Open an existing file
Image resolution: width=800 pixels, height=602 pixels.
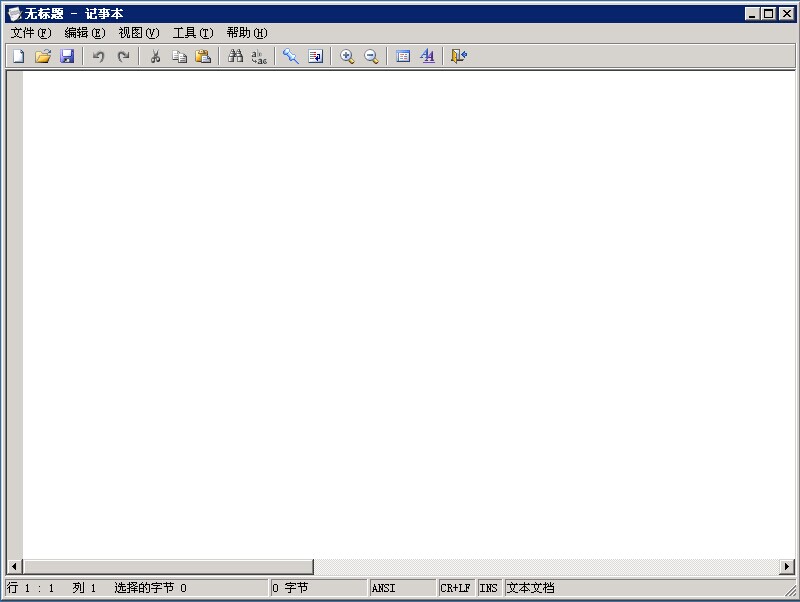(x=42, y=56)
